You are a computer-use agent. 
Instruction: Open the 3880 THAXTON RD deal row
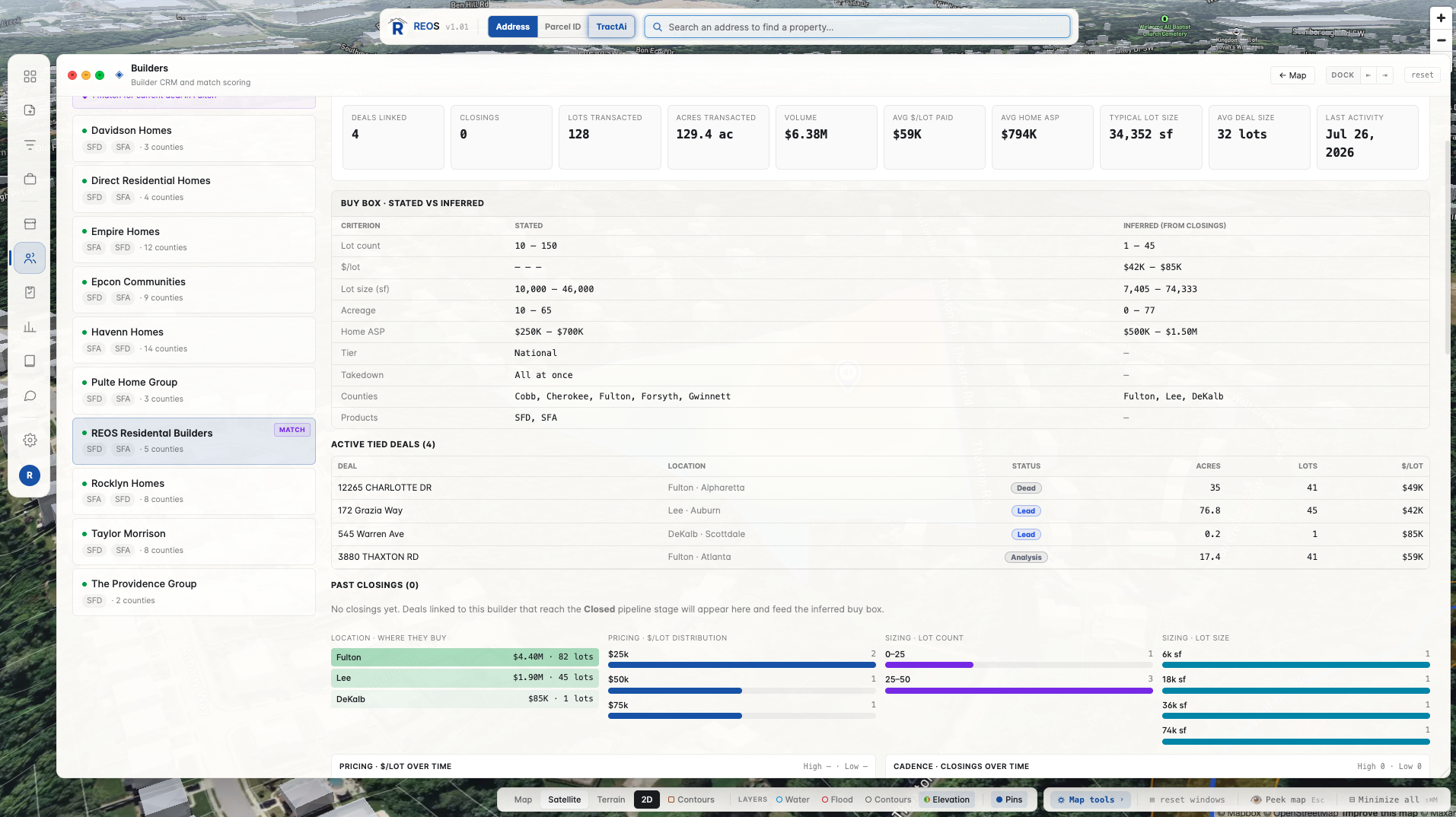pos(880,557)
